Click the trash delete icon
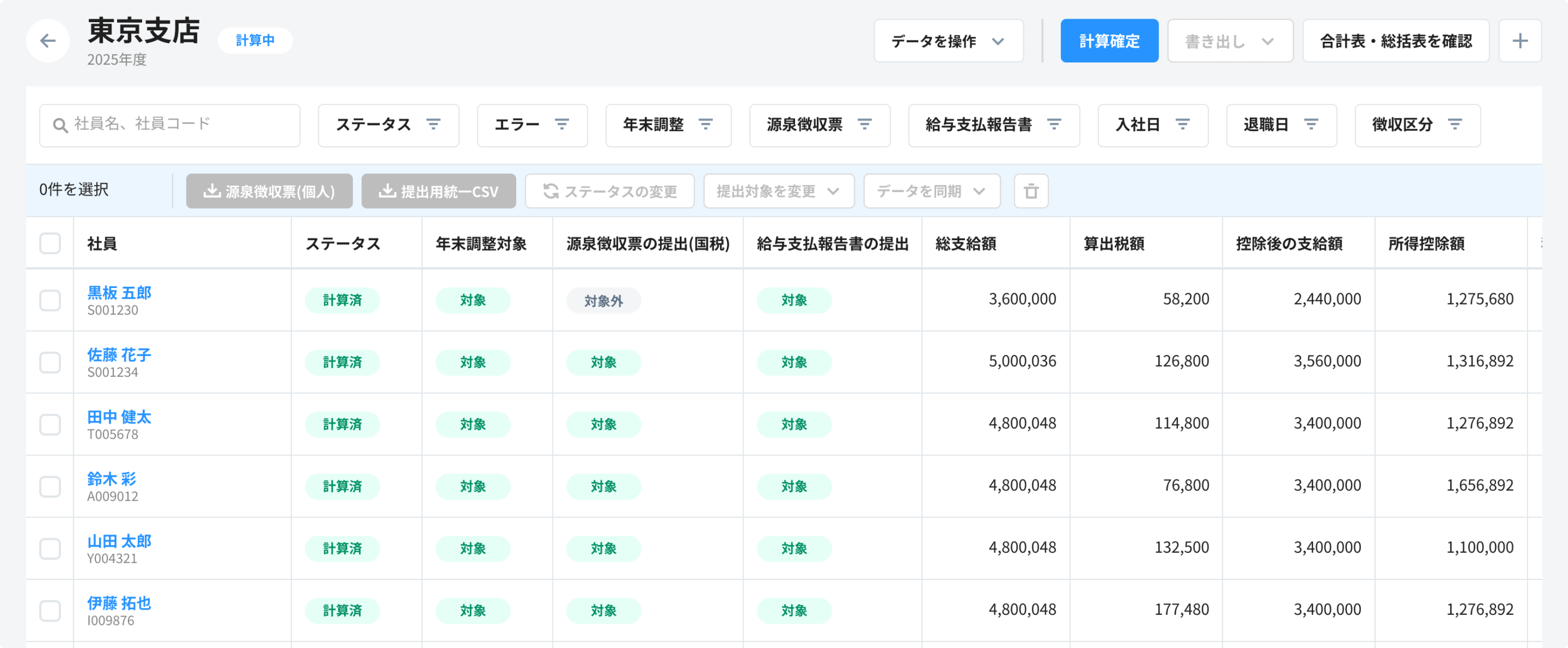This screenshot has width=1568, height=648. pos(1031,191)
